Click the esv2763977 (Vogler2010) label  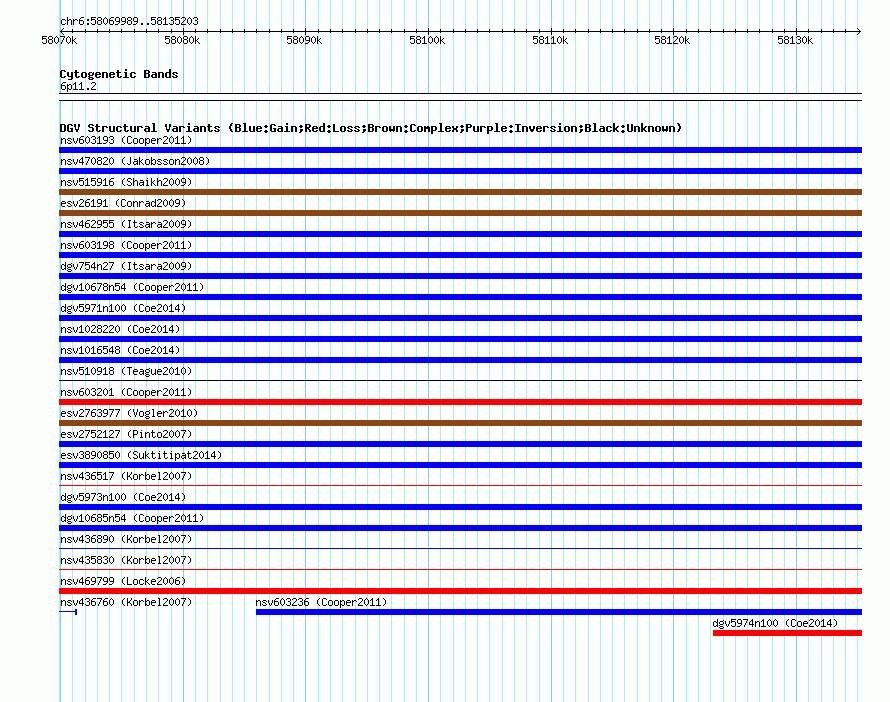129,413
